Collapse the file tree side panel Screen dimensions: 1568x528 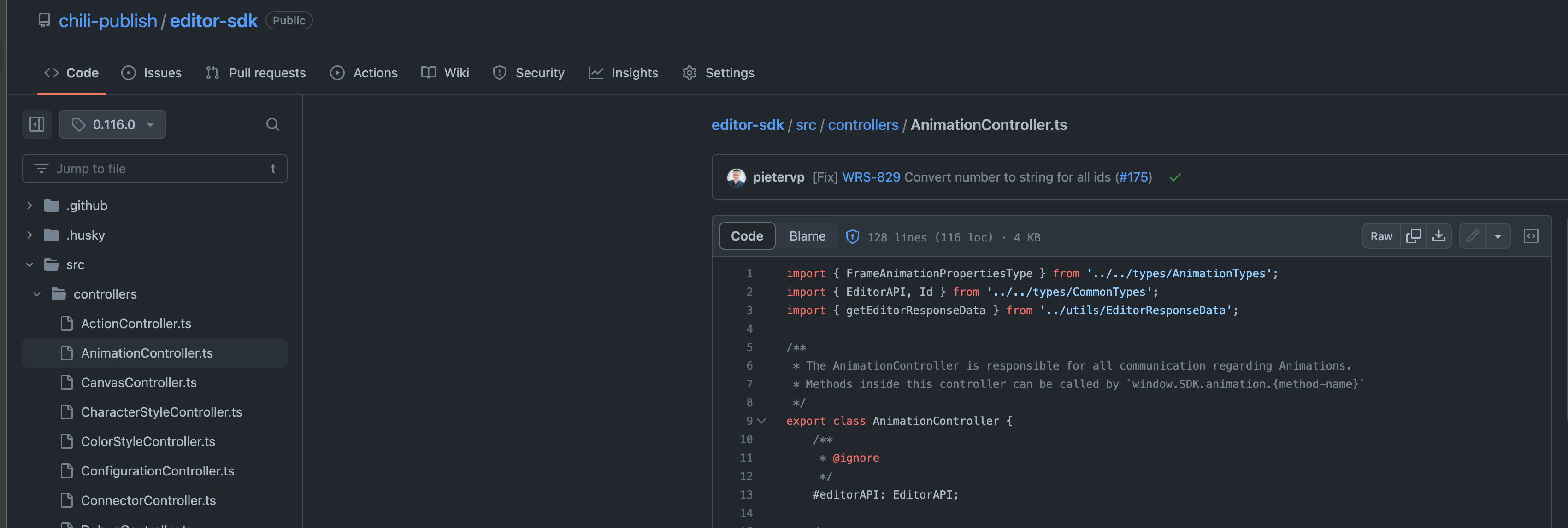(x=36, y=124)
